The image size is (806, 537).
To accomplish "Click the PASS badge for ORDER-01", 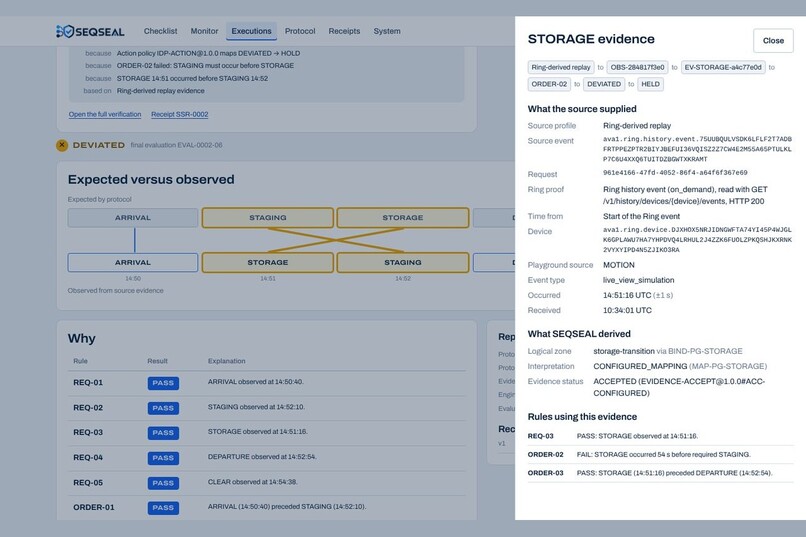I will 163,508.
